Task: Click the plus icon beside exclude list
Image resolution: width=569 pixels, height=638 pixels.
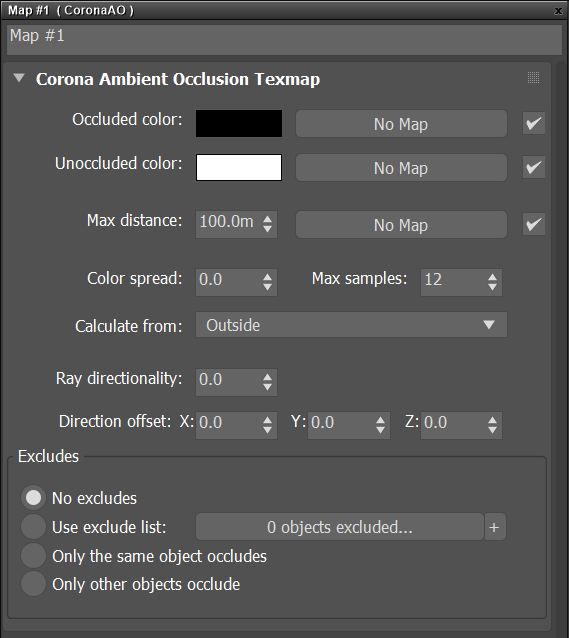Action: click(x=495, y=527)
